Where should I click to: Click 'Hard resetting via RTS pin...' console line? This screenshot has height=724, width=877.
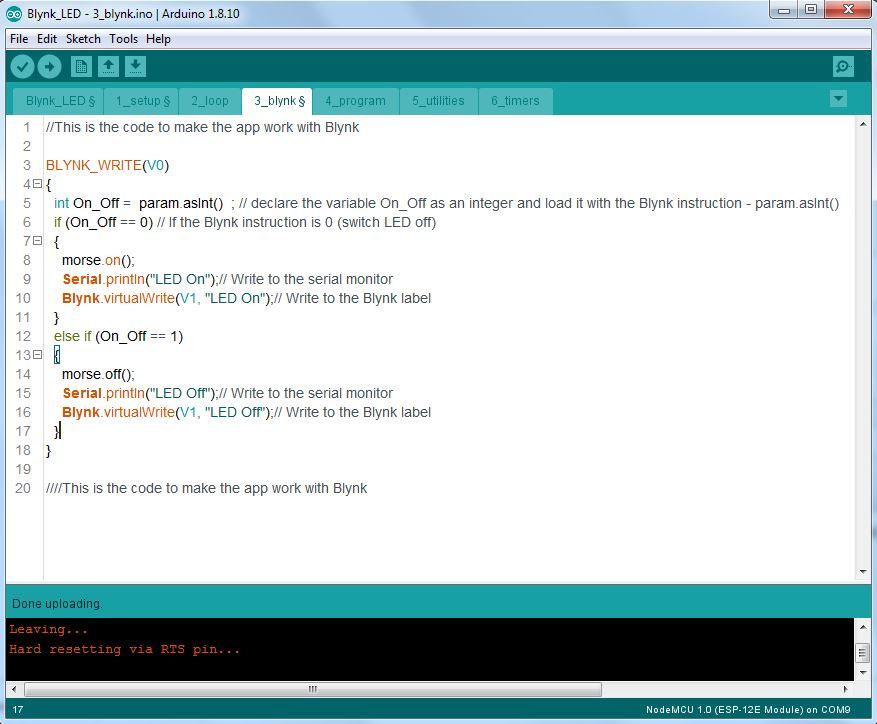(125, 650)
